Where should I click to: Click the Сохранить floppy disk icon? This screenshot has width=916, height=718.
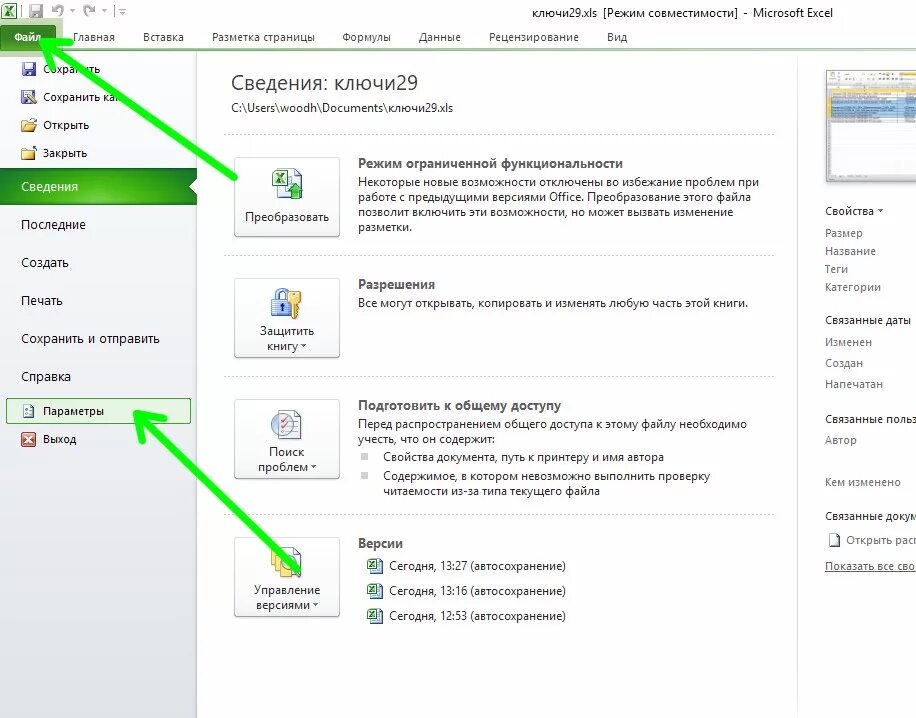pyautogui.click(x=29, y=69)
